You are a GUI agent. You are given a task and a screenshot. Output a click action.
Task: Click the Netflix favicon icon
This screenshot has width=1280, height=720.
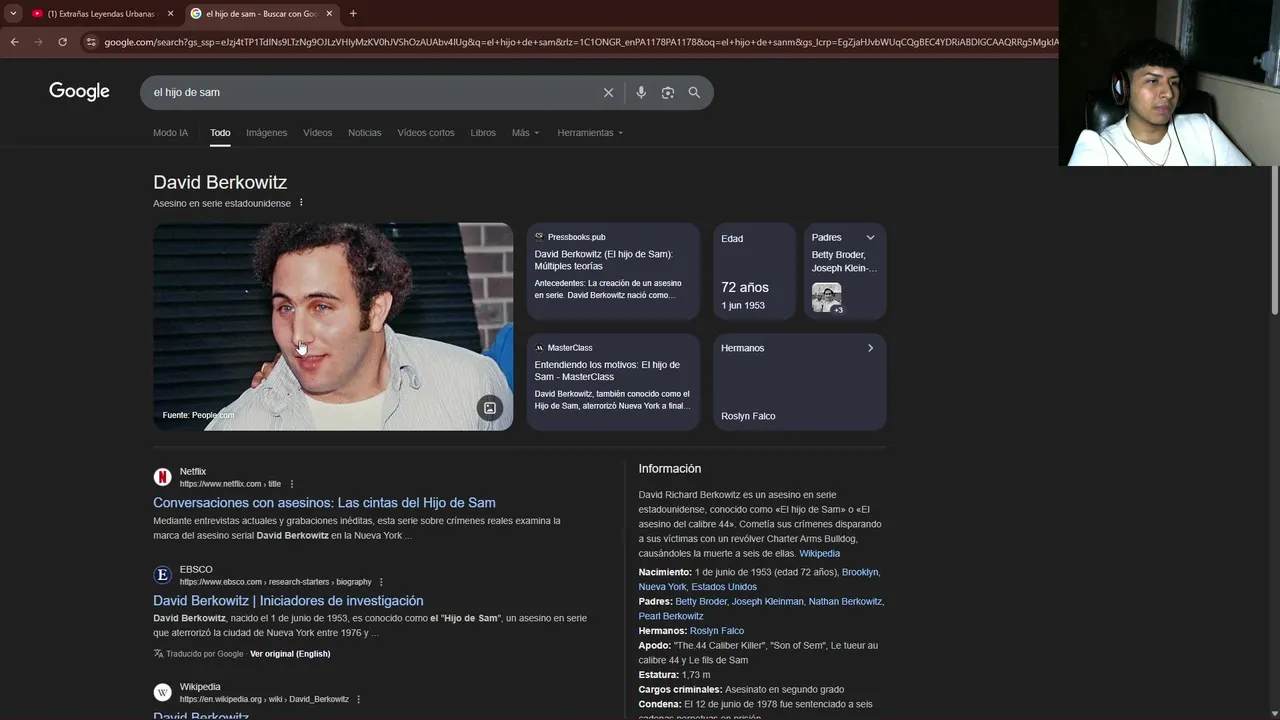(162, 478)
